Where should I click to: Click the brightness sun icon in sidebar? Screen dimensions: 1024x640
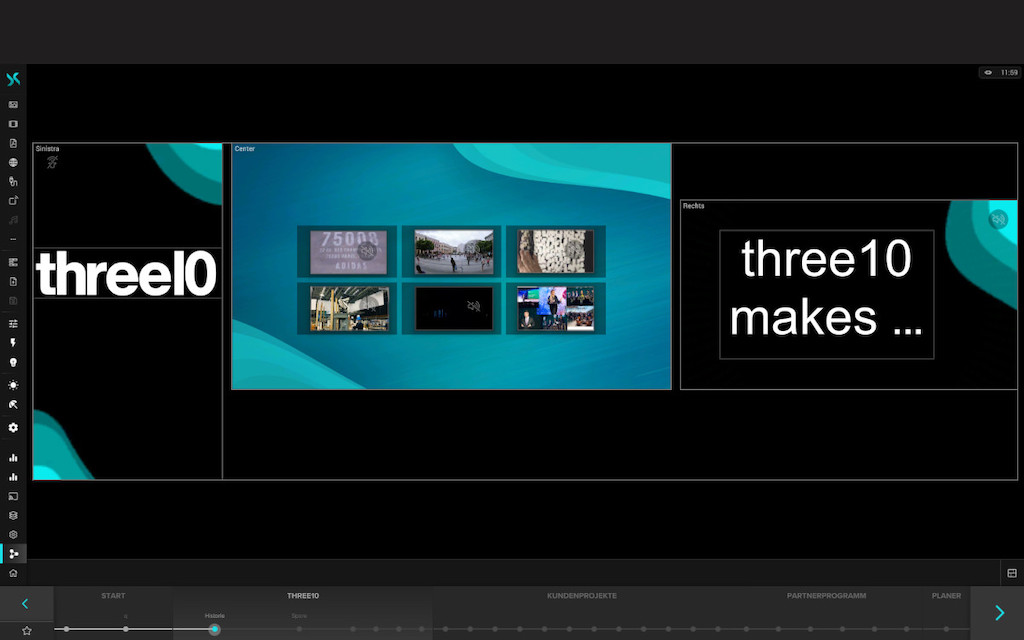tap(13, 385)
